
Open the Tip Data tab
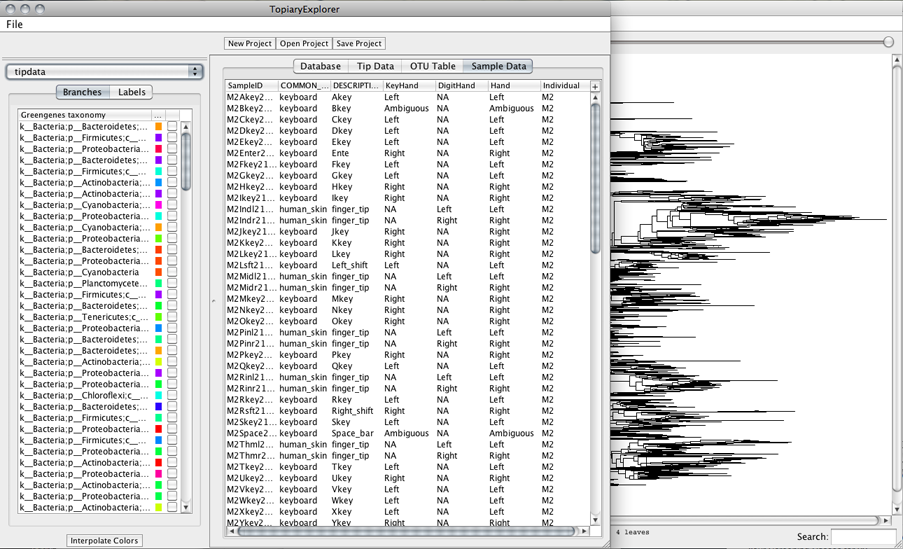375,66
